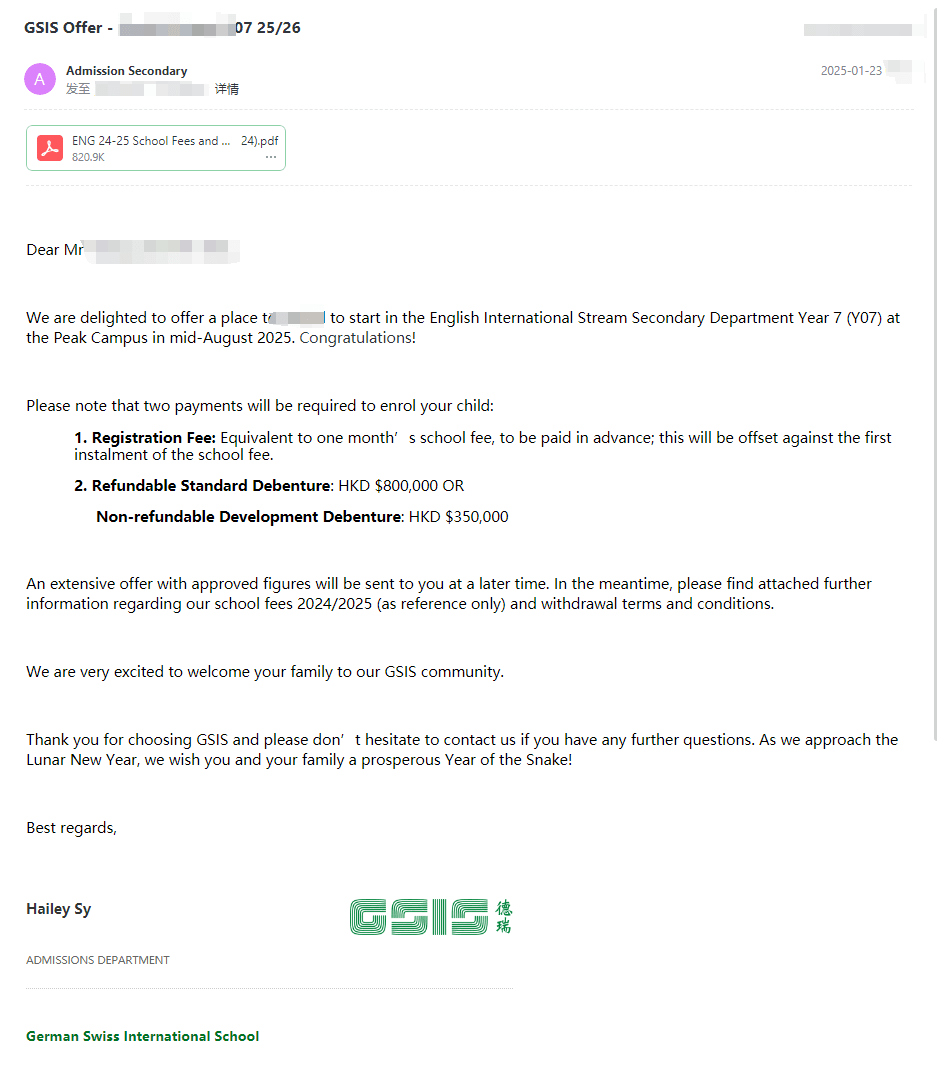
Task: Click the Congratulations! text
Action: [357, 338]
